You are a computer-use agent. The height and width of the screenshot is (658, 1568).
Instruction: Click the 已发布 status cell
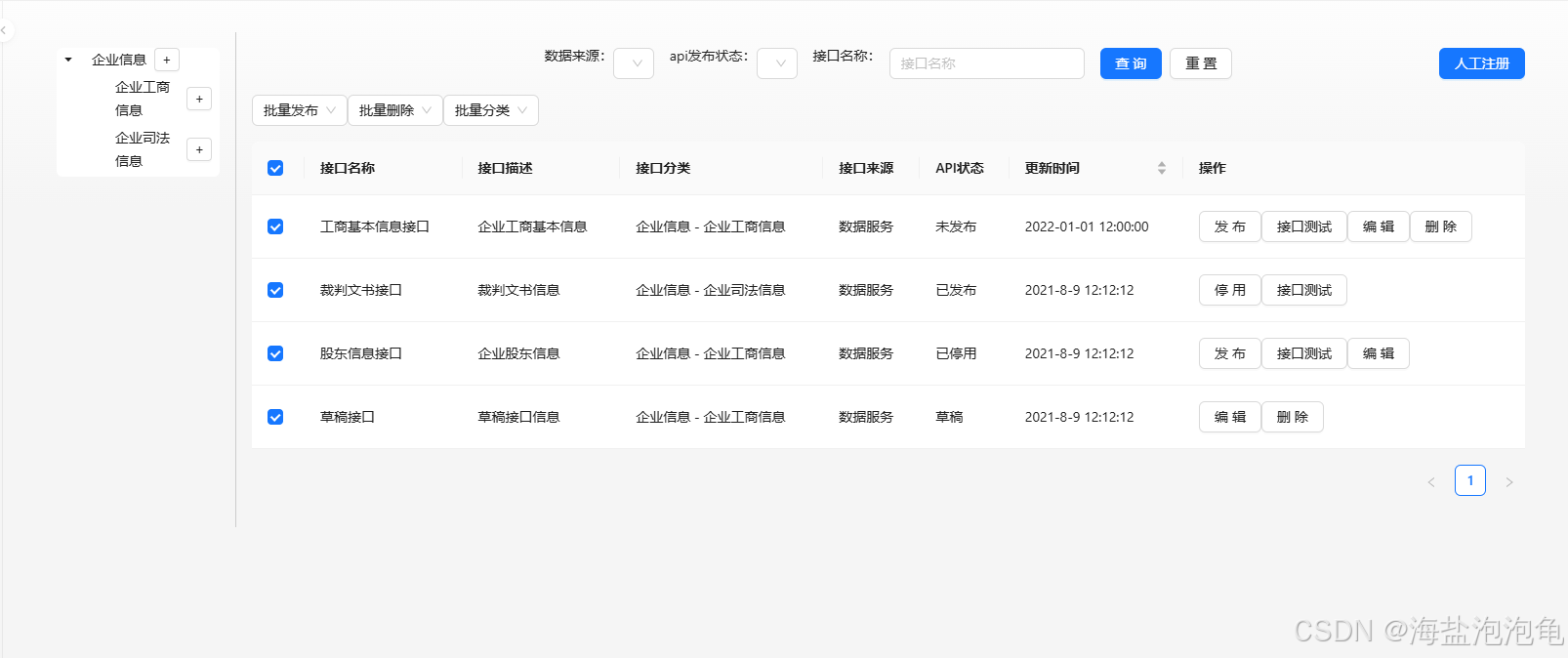click(956, 290)
